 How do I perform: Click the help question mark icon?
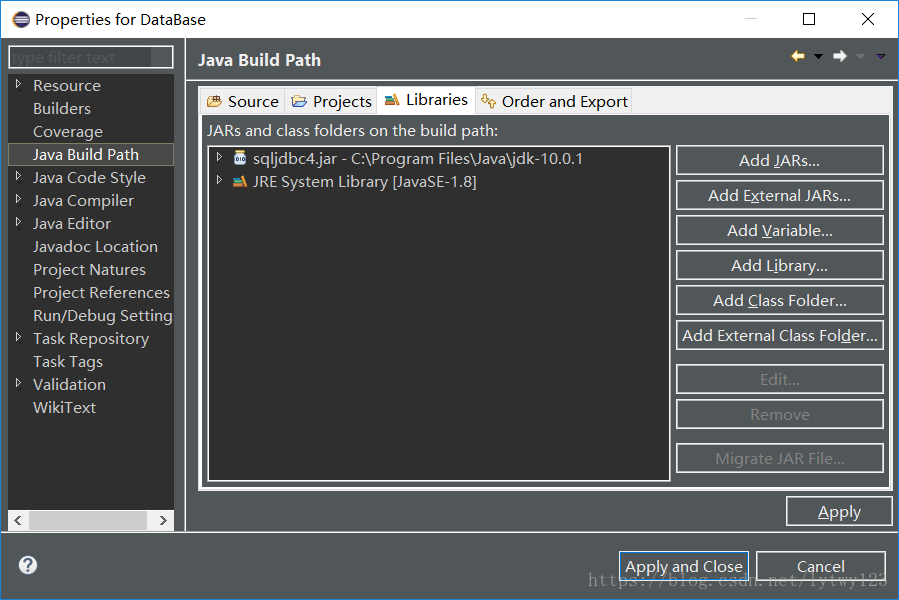point(28,565)
